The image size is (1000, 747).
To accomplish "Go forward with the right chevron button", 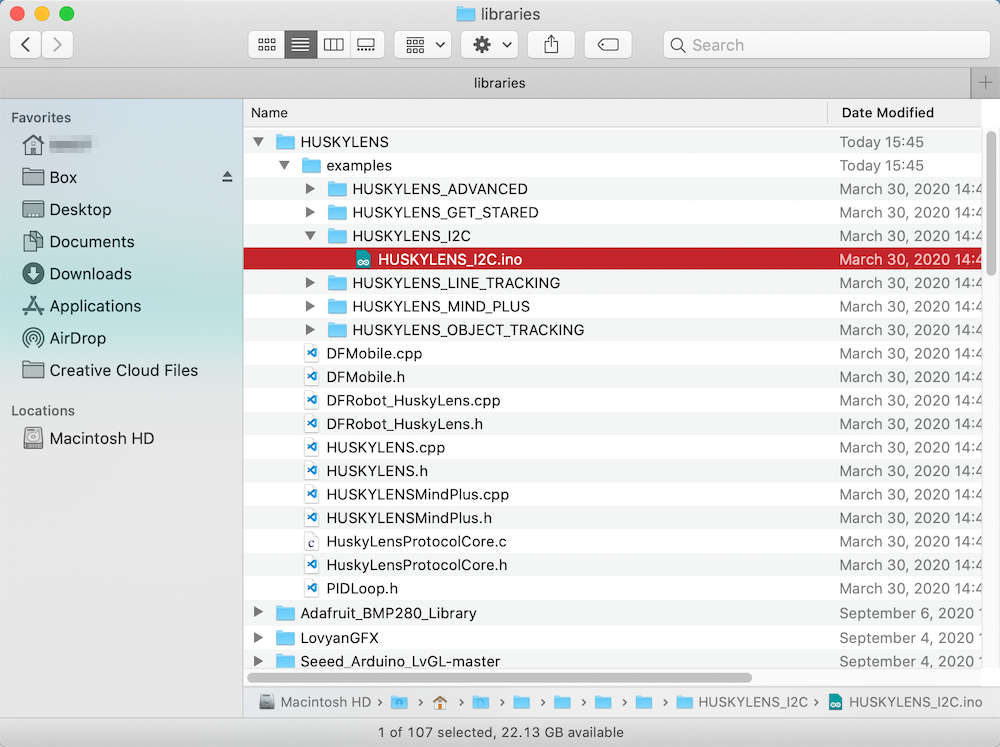I will [x=57, y=45].
